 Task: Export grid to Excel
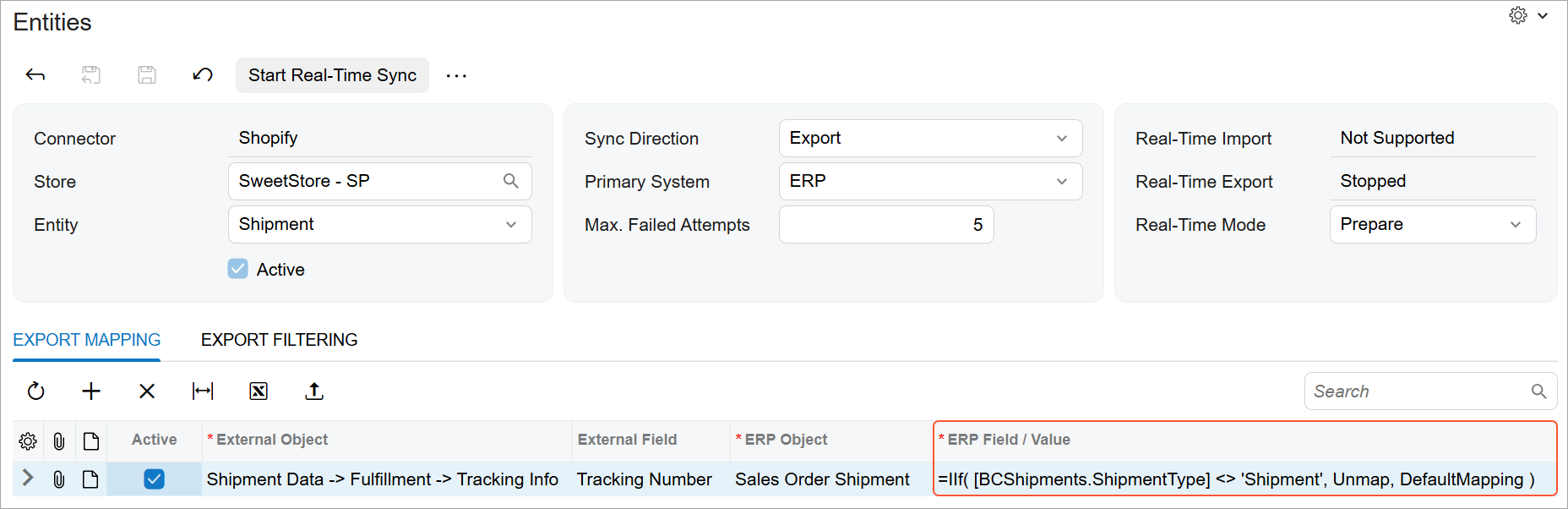coord(259,391)
